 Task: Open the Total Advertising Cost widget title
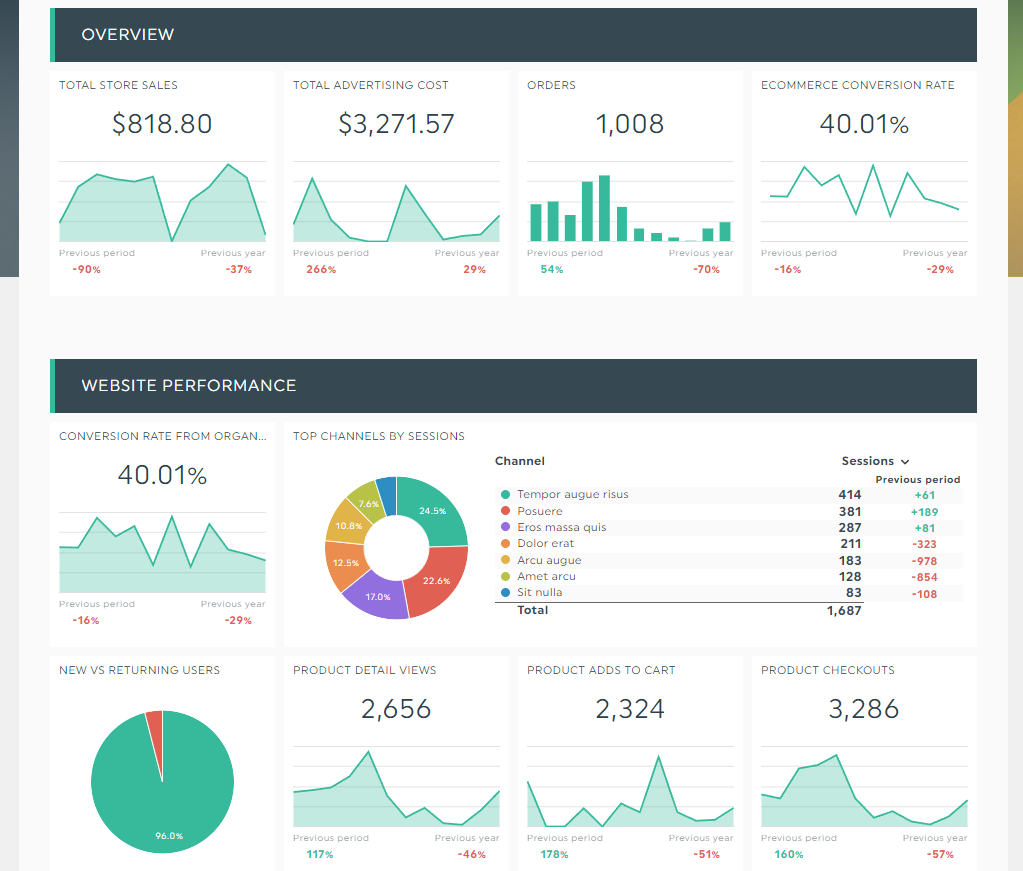371,85
